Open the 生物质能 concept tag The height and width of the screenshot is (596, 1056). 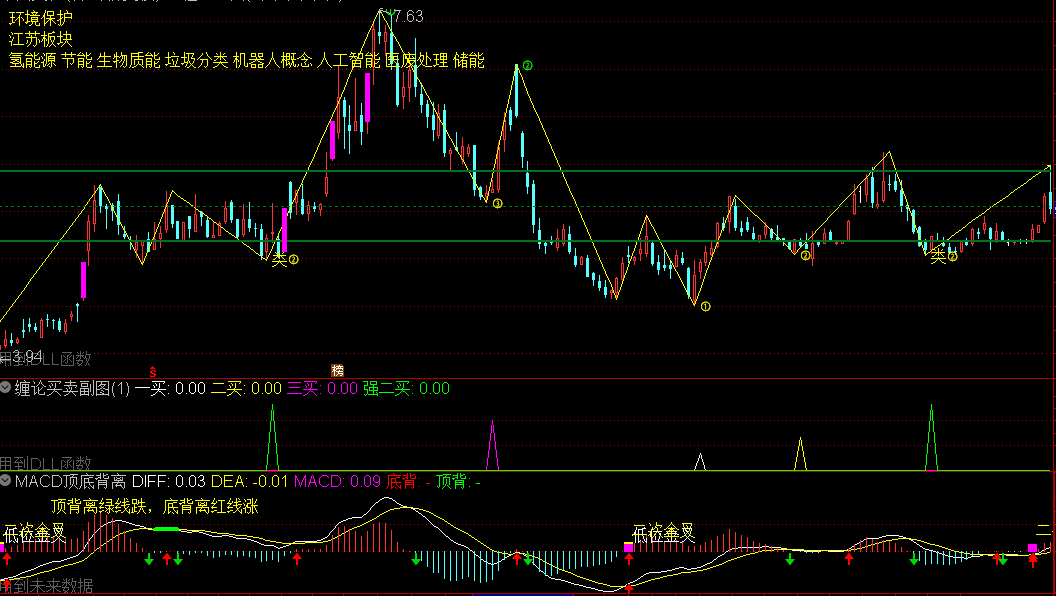[x=129, y=61]
